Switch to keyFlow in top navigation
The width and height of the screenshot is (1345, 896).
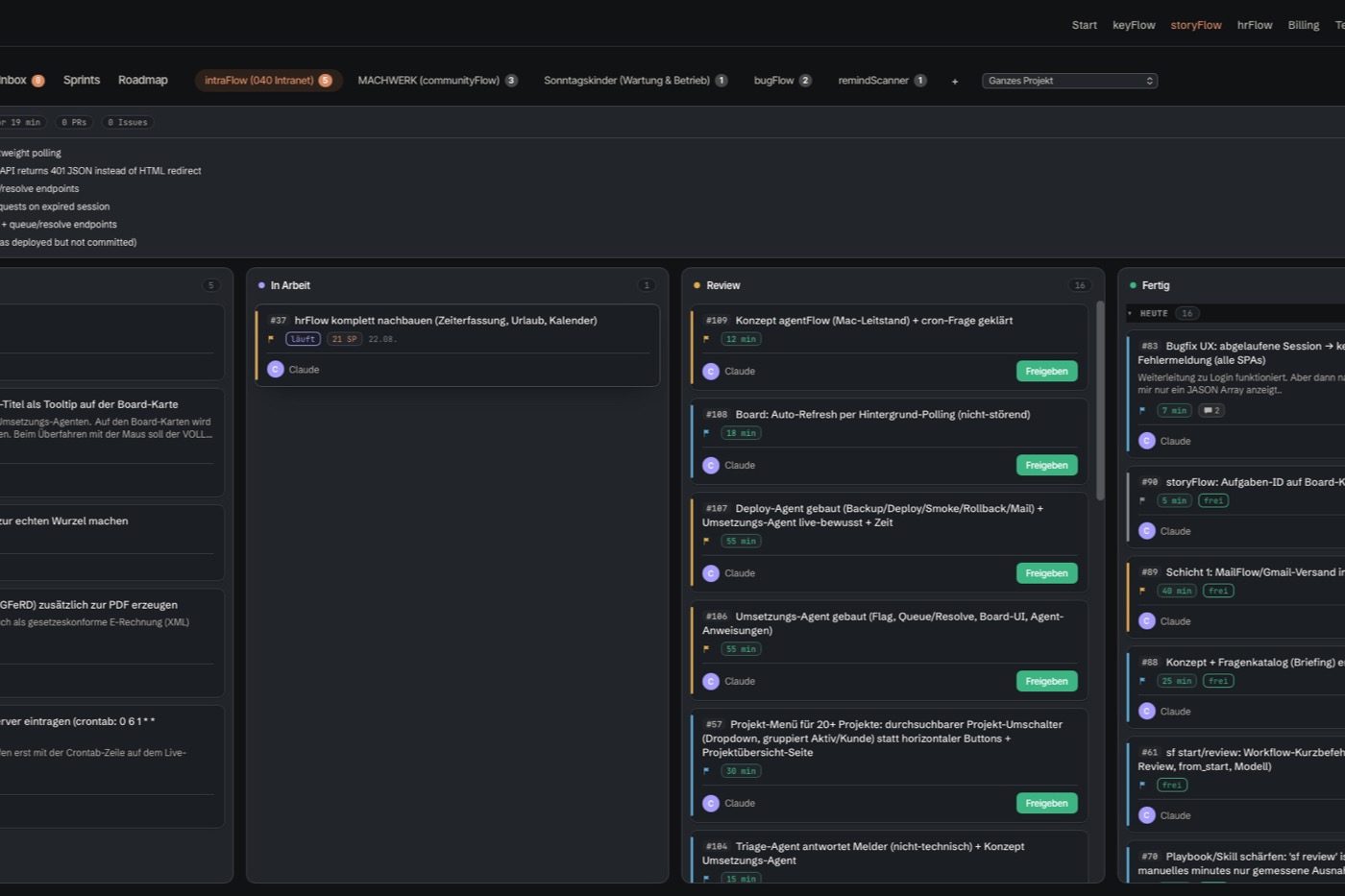point(1134,25)
